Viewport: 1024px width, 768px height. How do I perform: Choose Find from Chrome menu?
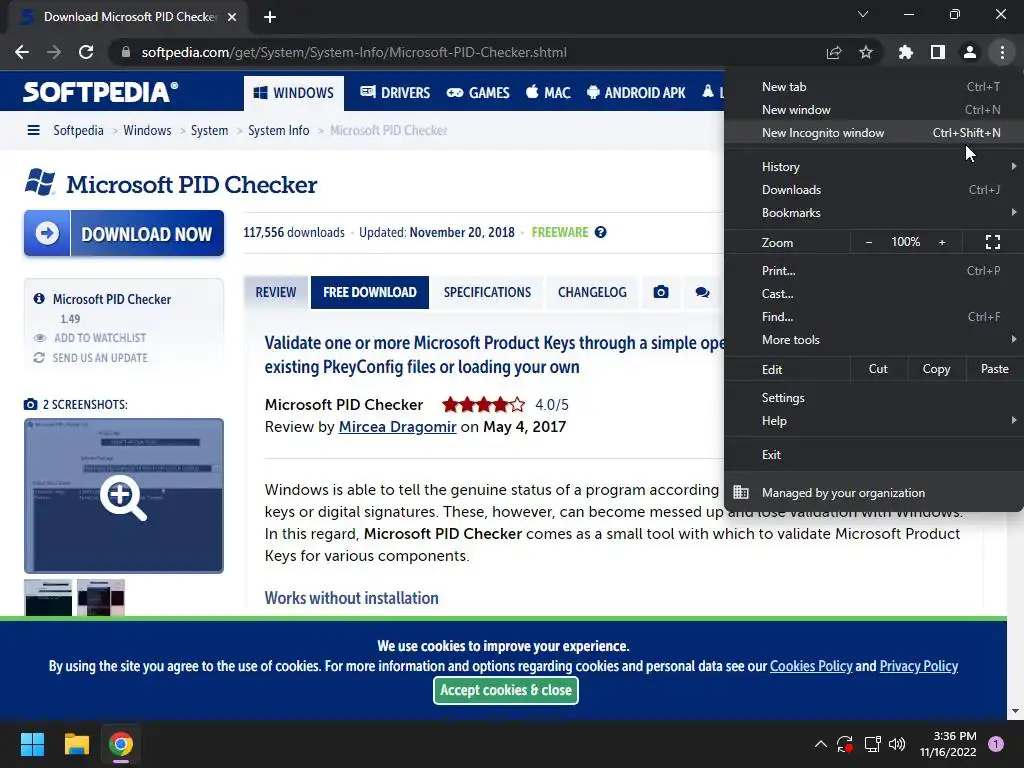tap(874, 317)
